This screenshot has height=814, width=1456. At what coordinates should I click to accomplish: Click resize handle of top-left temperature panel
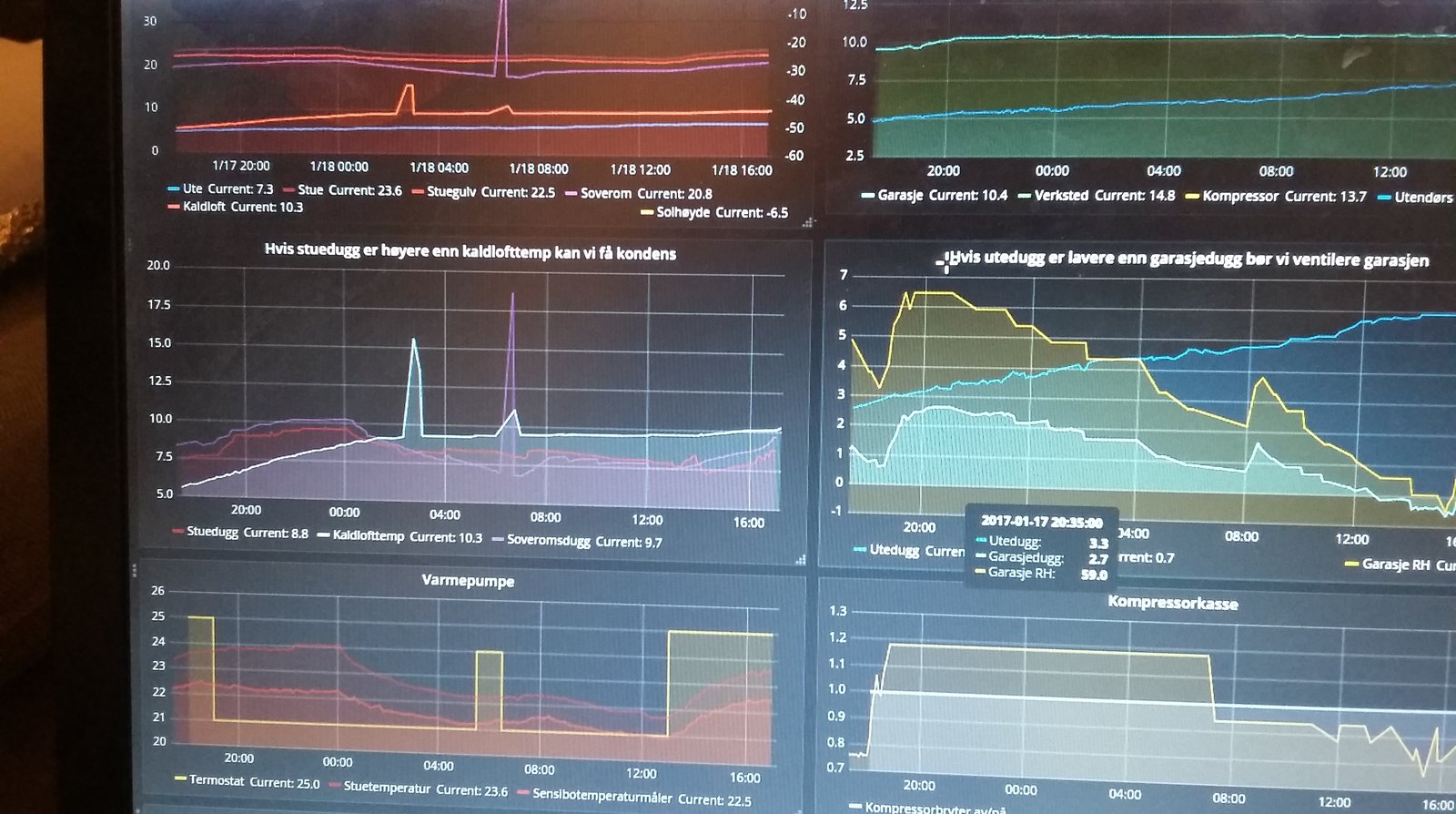point(807,221)
